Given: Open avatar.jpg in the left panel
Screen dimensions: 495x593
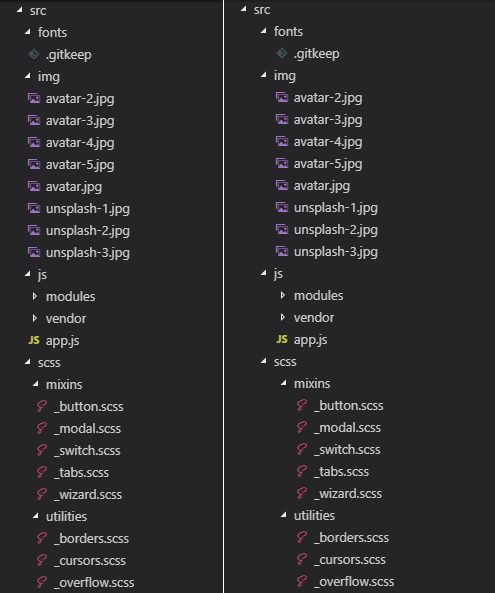Looking at the screenshot, I should [x=74, y=186].
